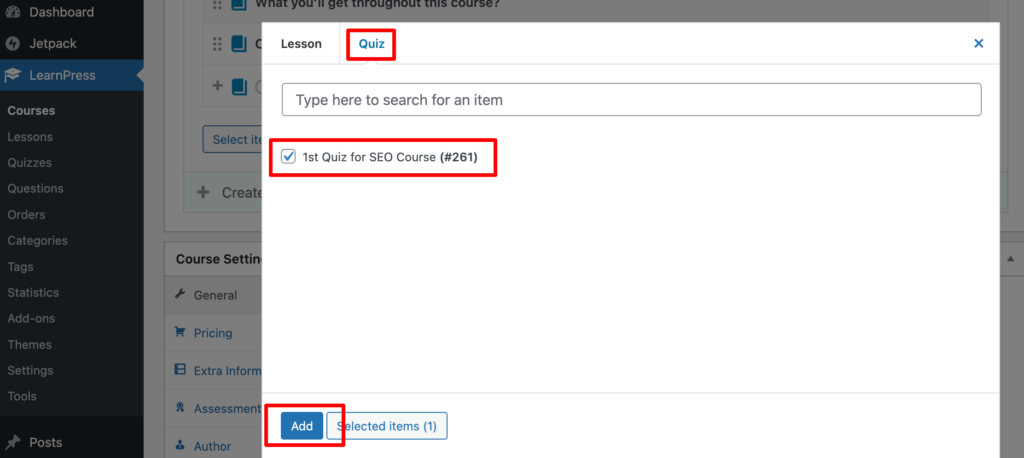Click the Posts pin icon

click(12, 442)
